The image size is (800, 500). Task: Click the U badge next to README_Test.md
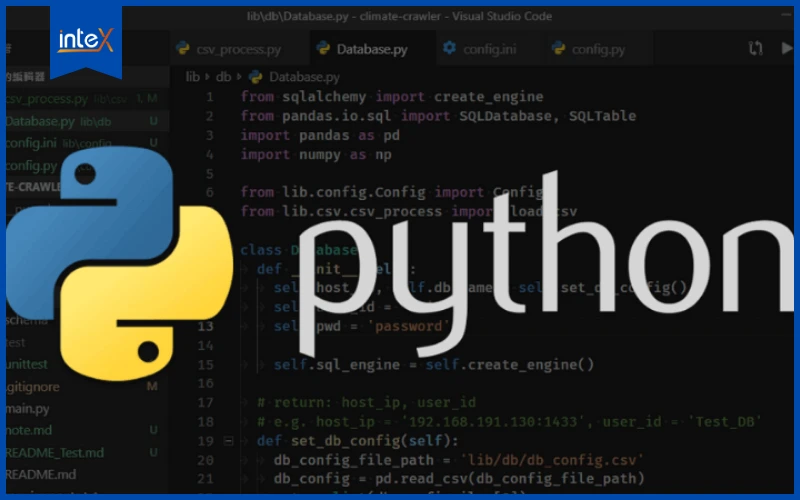[x=153, y=453]
